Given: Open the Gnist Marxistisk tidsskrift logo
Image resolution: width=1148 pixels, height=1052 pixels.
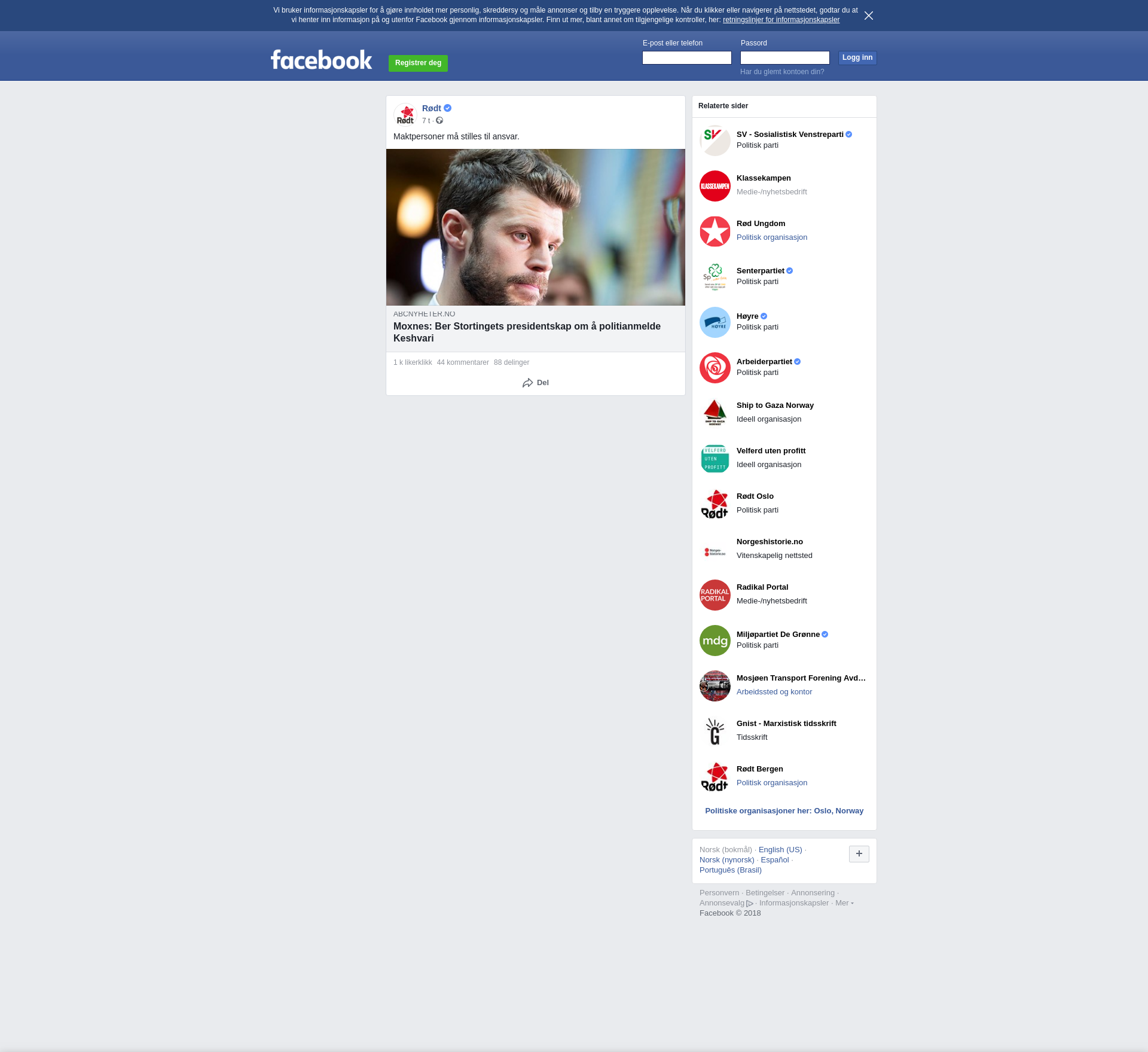Looking at the screenshot, I should point(715,731).
